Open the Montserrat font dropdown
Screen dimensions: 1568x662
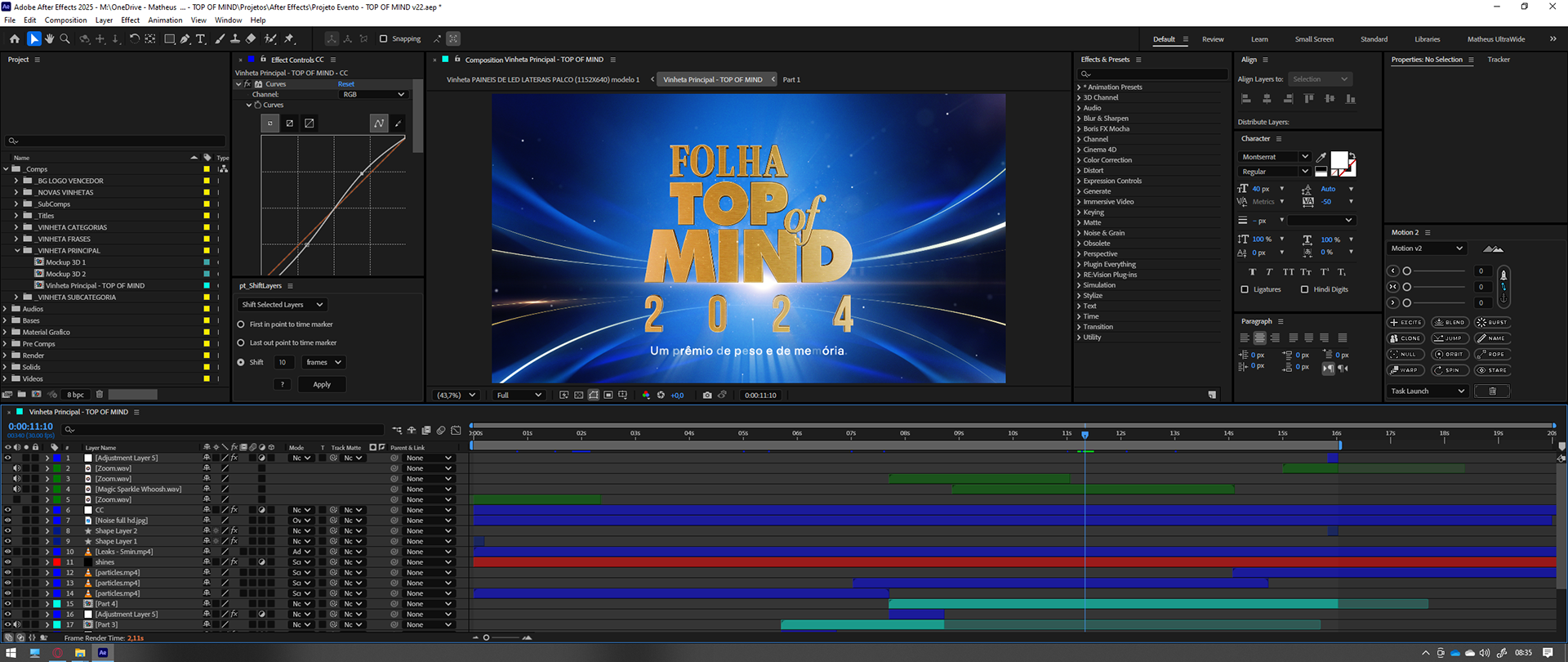point(1274,157)
